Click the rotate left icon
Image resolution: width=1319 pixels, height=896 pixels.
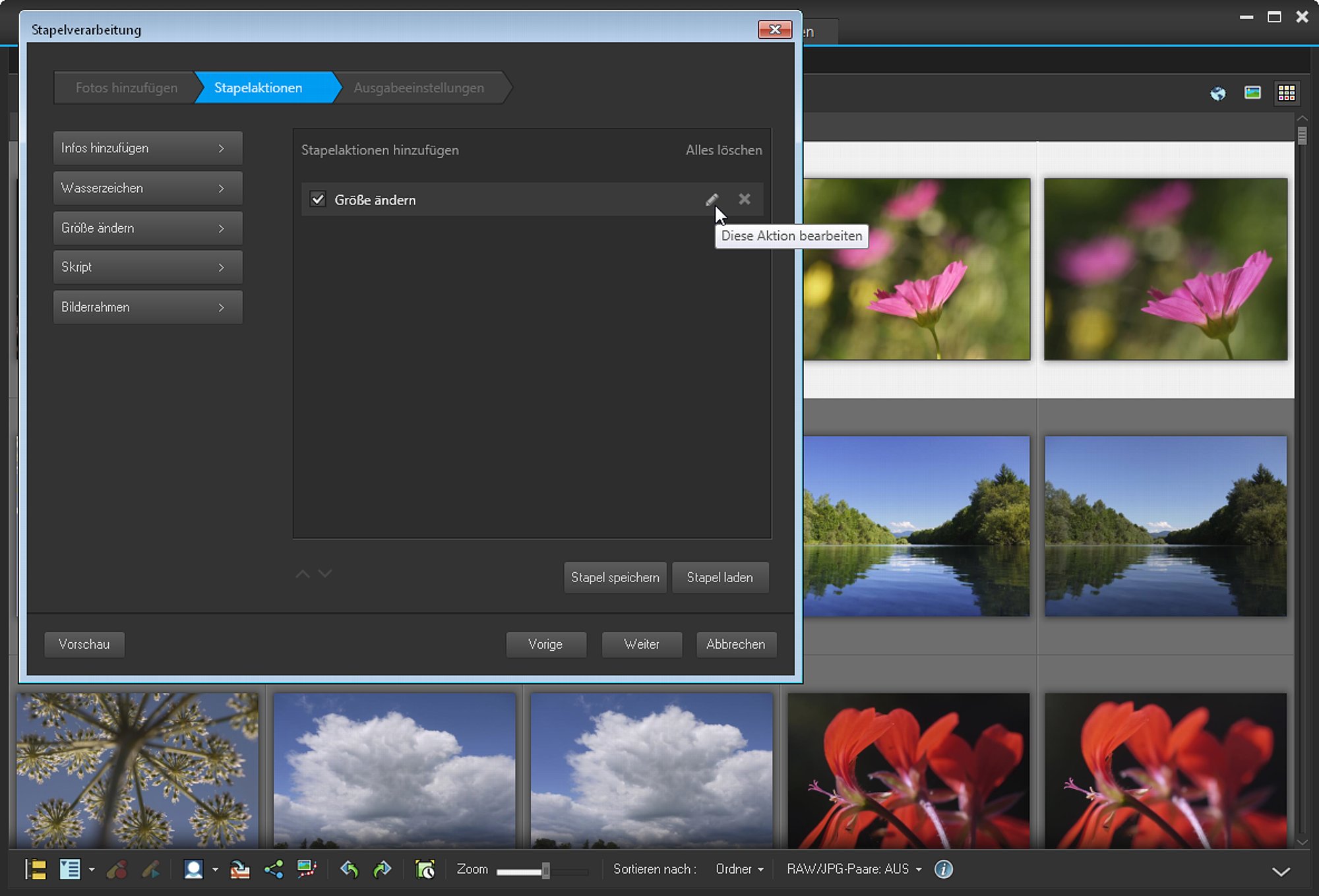pyautogui.click(x=349, y=869)
